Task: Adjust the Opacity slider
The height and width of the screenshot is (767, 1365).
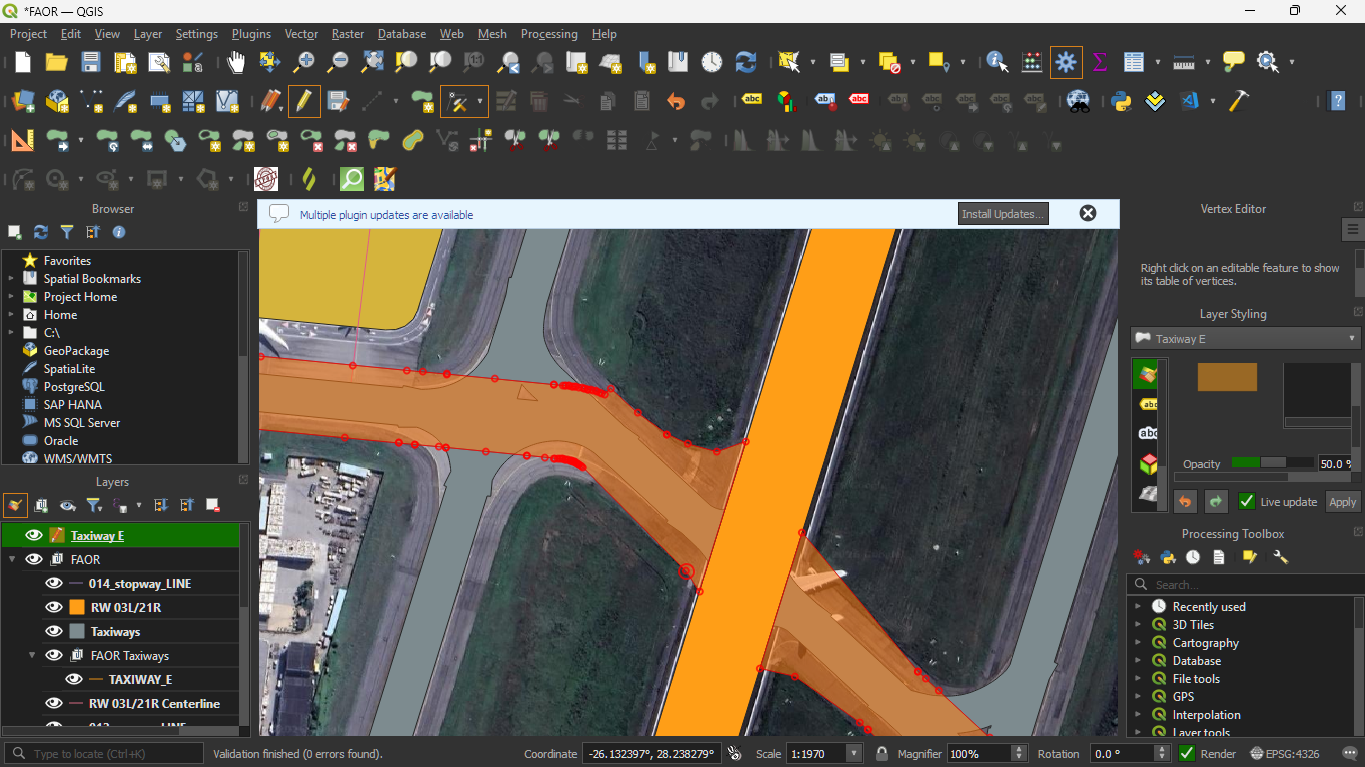Action: point(1272,463)
